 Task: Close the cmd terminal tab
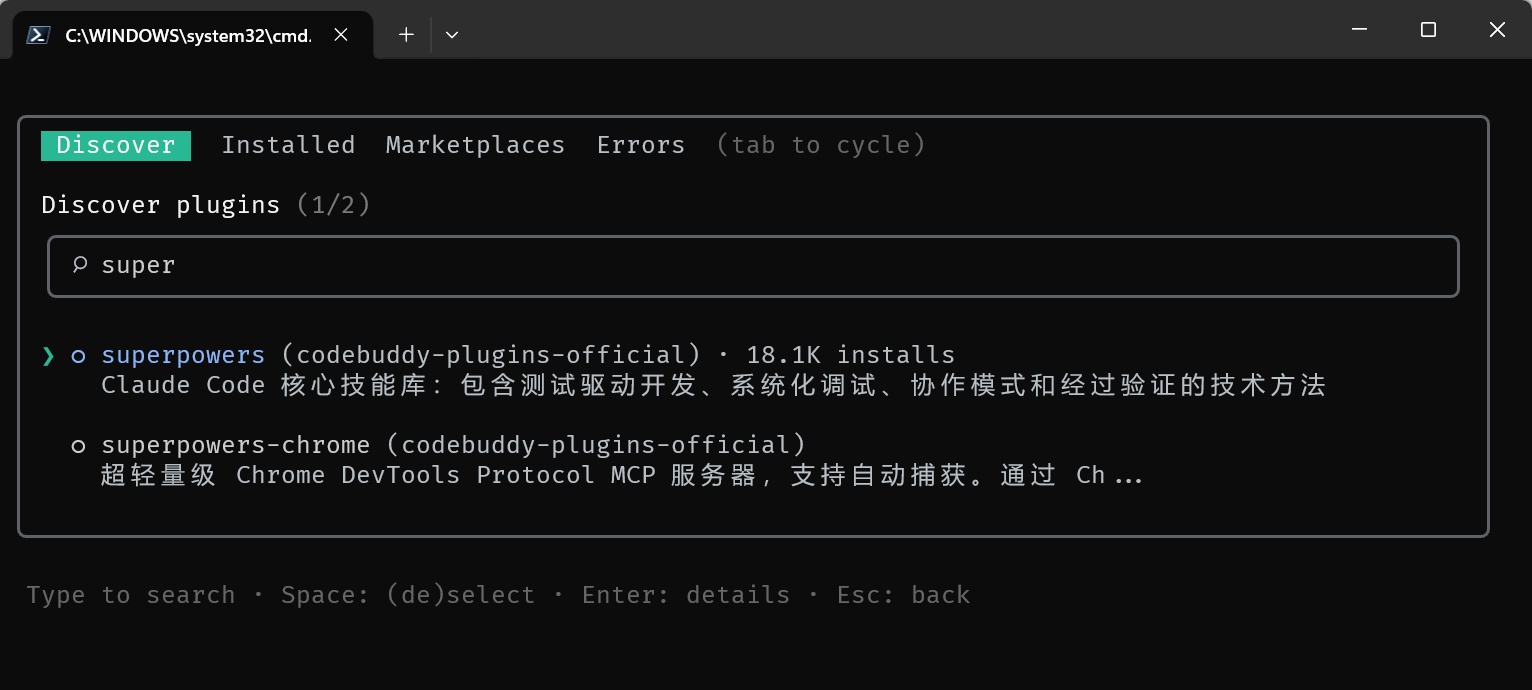click(341, 35)
